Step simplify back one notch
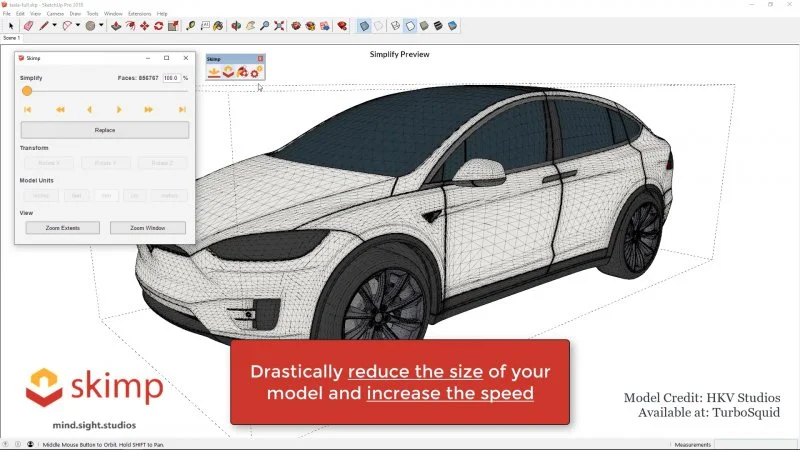Screen dimensions: 800x450 click(89, 110)
